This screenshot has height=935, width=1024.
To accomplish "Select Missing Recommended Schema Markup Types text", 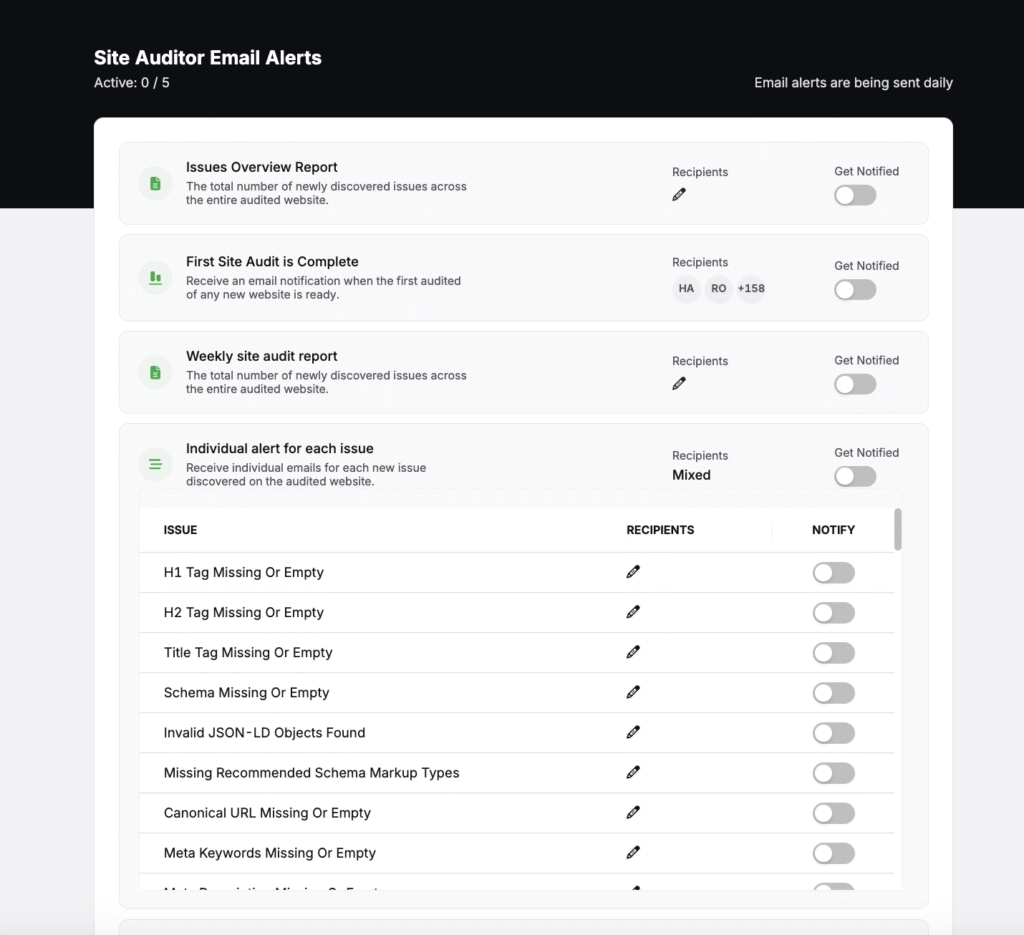I will tap(312, 773).
